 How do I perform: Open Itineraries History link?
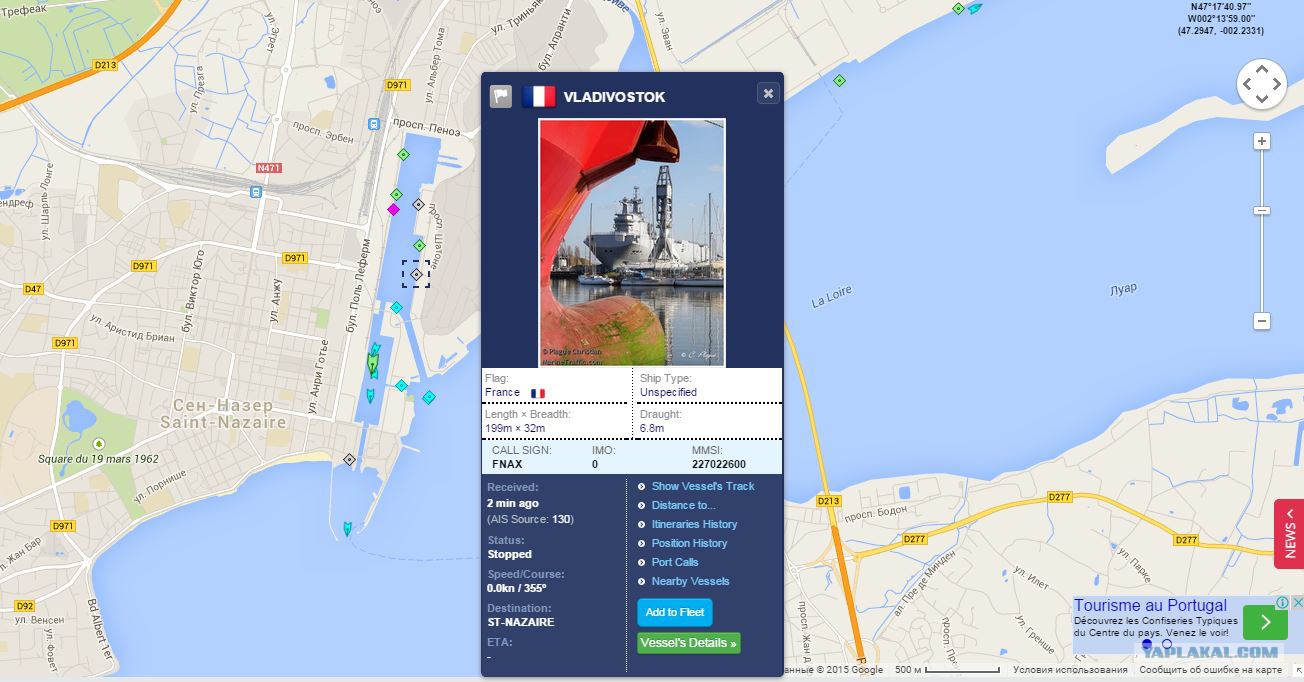(x=694, y=524)
